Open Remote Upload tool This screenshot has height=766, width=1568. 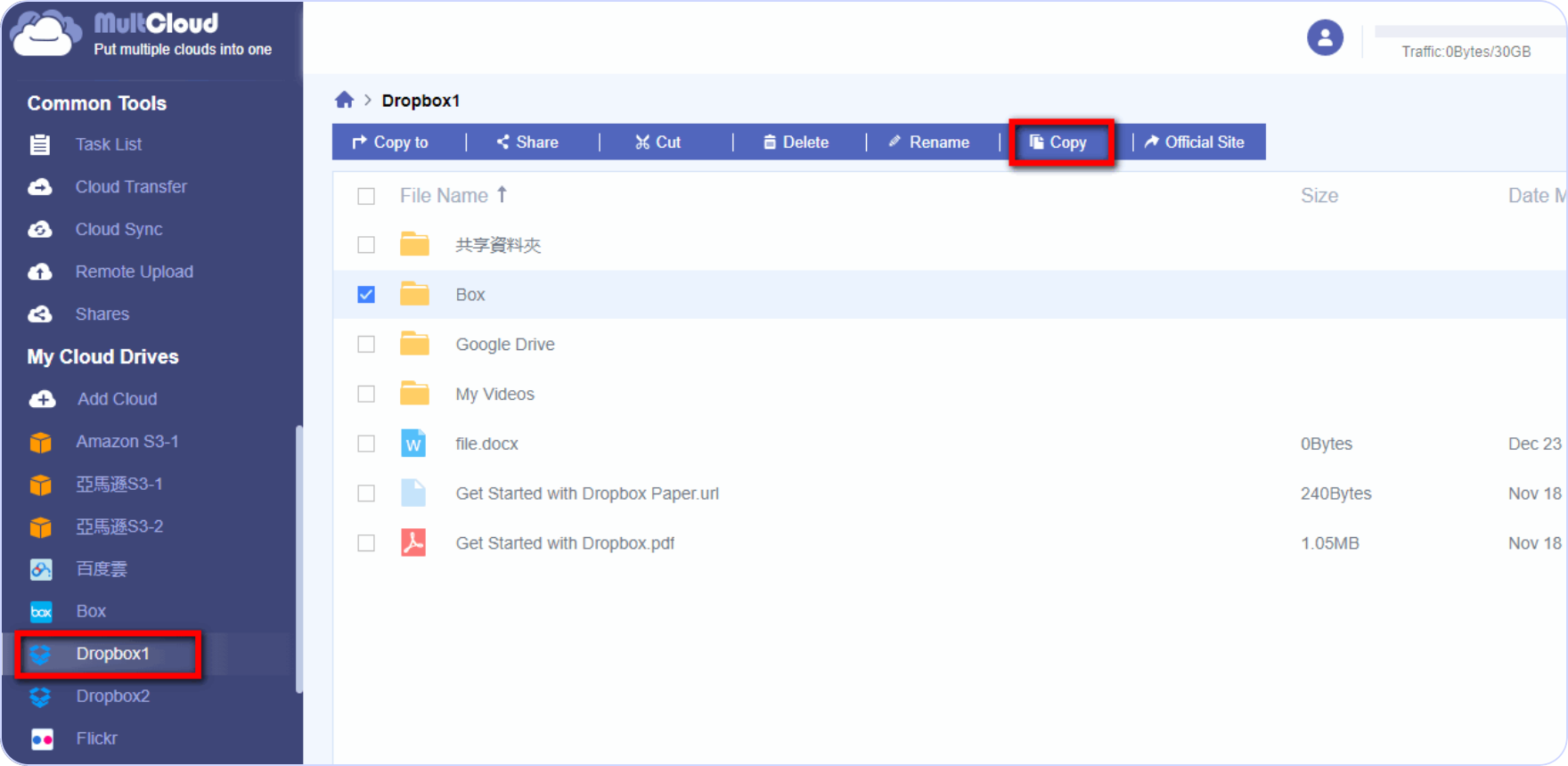click(134, 272)
